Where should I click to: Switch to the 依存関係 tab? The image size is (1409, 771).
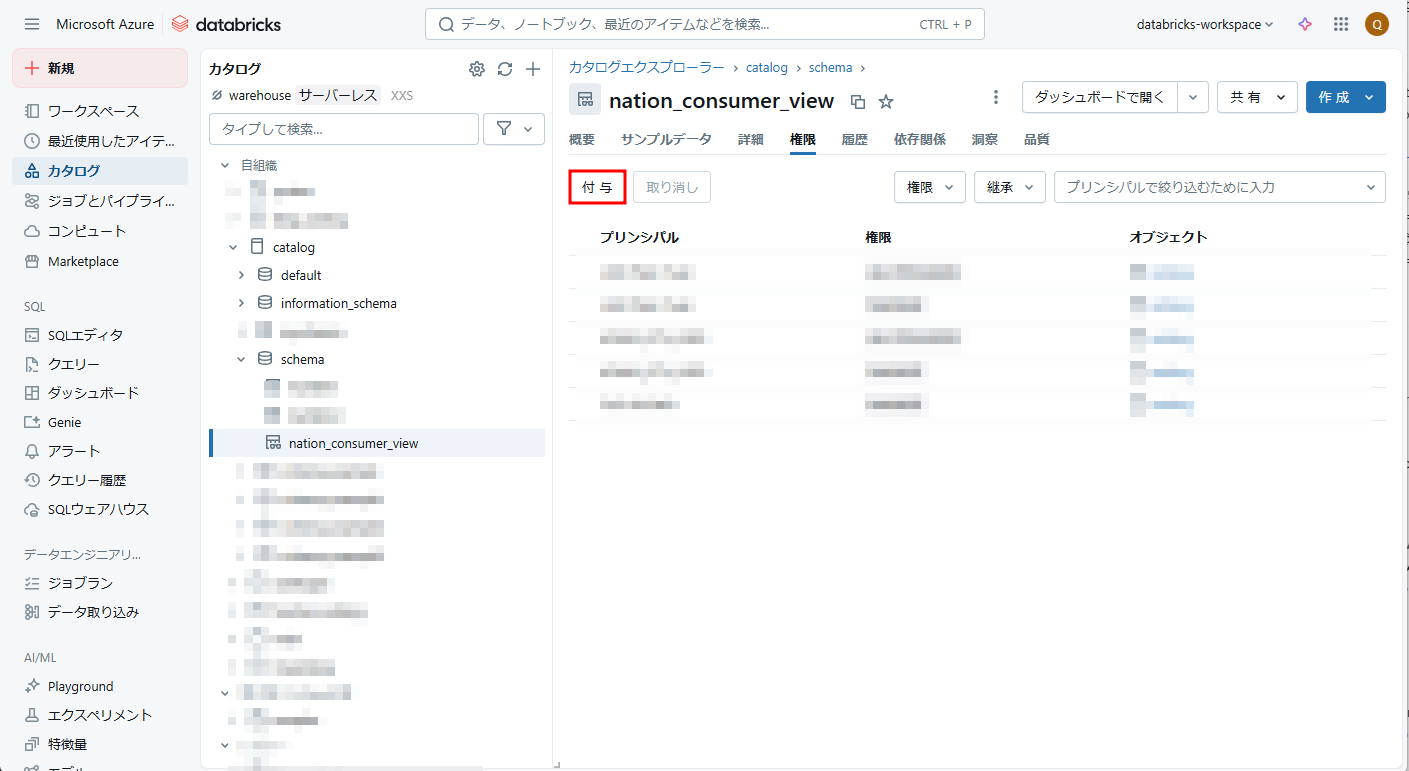(919, 140)
